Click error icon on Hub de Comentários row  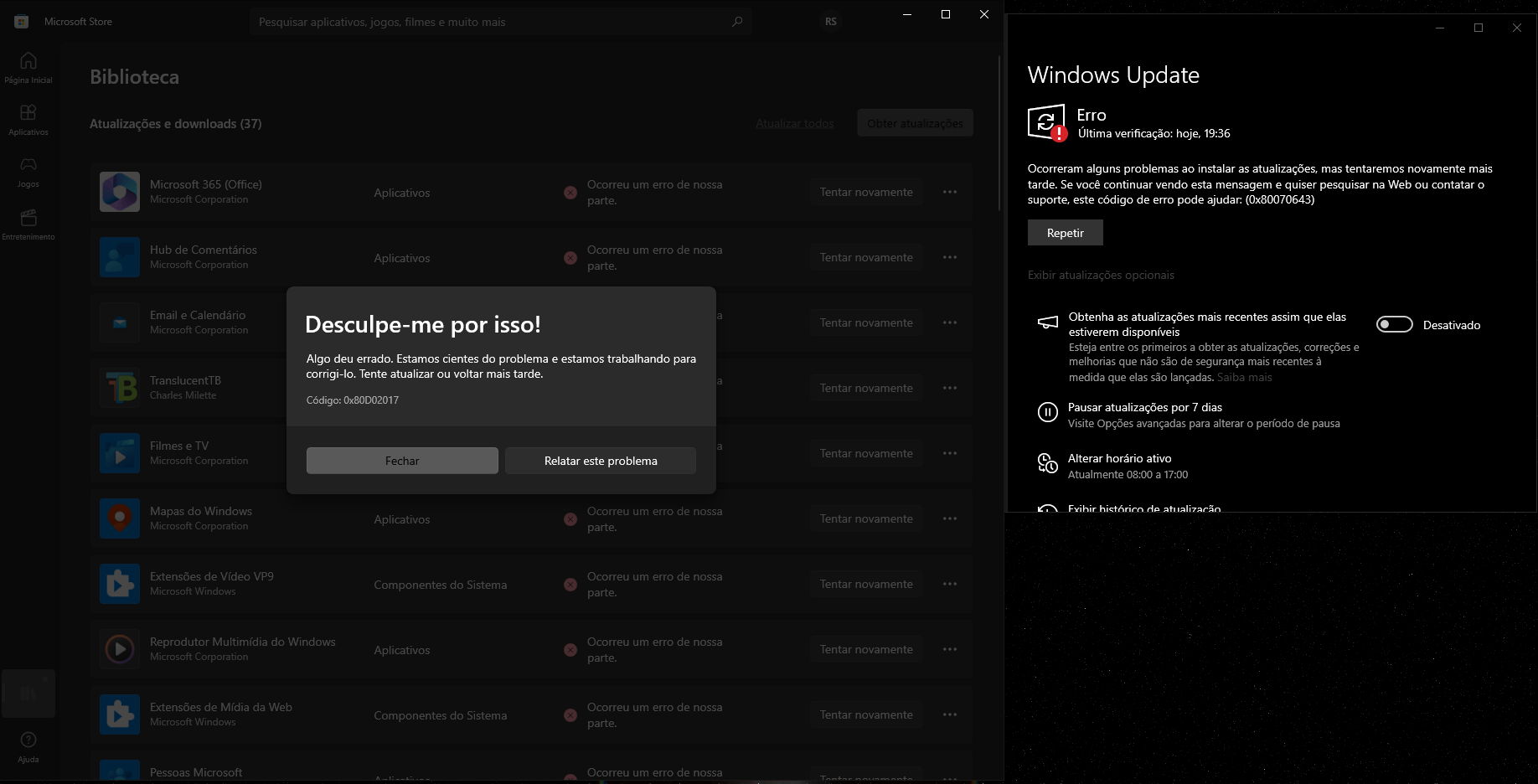point(570,258)
